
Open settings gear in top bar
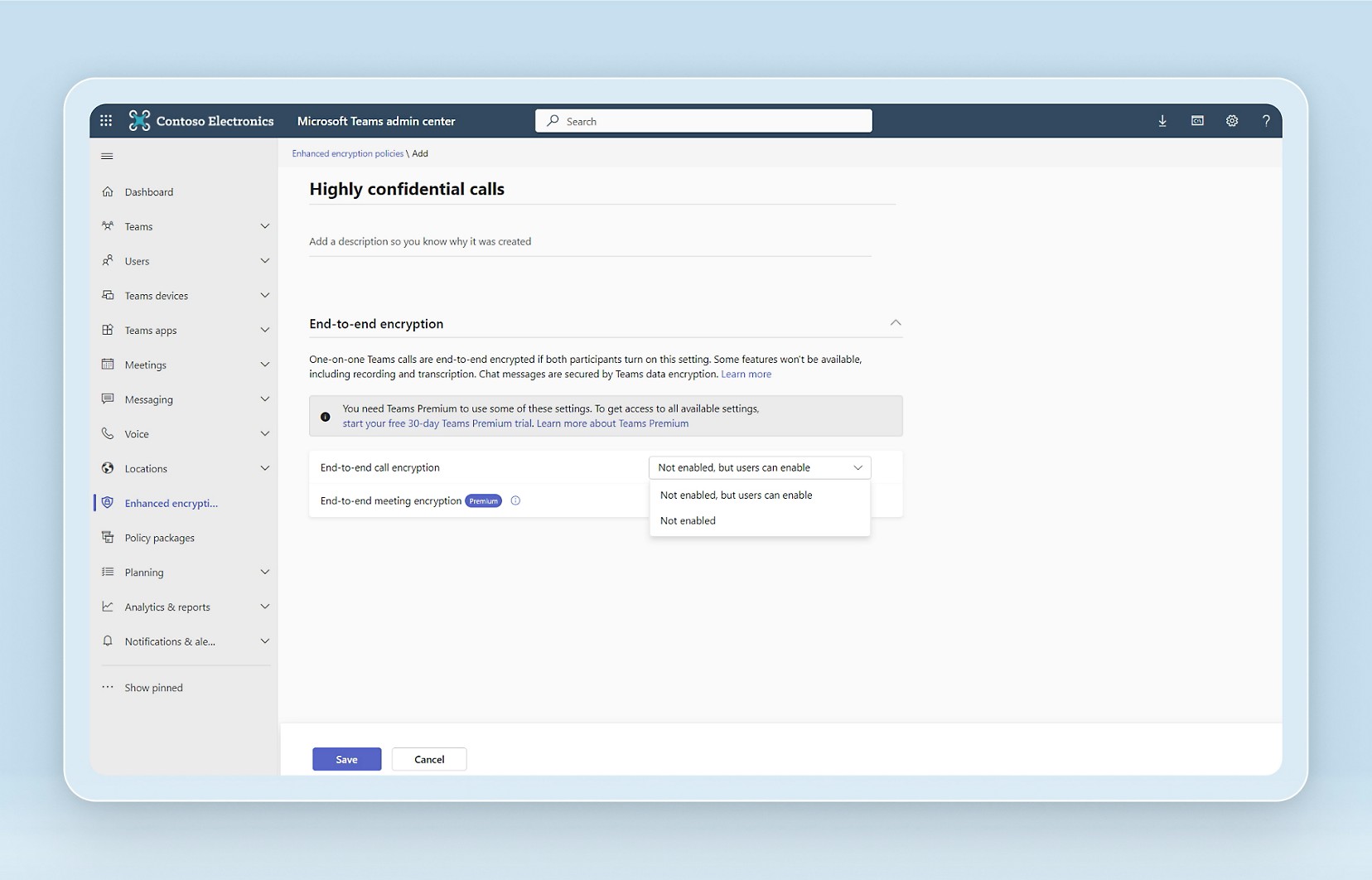pos(1232,121)
